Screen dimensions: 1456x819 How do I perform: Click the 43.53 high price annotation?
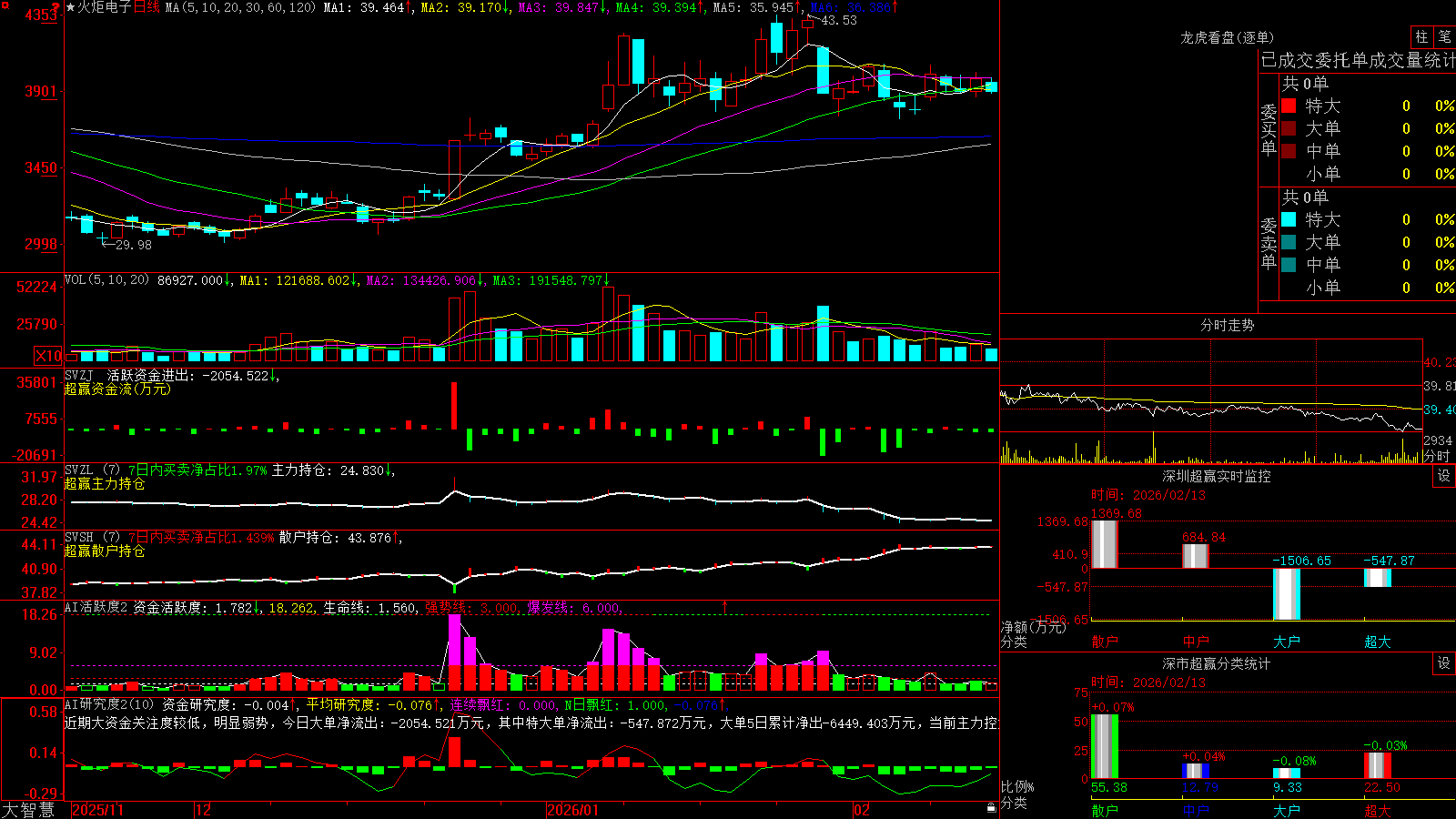(x=838, y=20)
